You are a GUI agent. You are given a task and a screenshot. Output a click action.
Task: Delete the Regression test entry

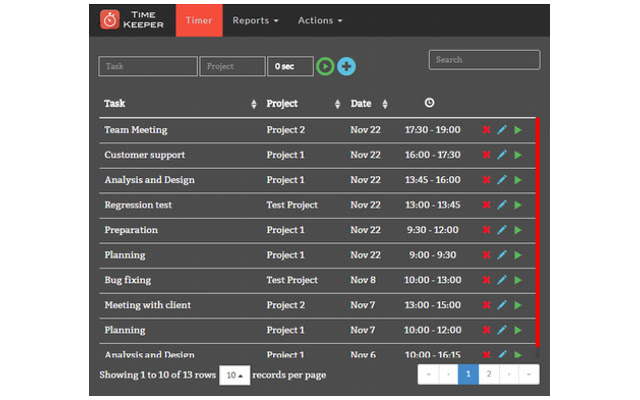(486, 205)
